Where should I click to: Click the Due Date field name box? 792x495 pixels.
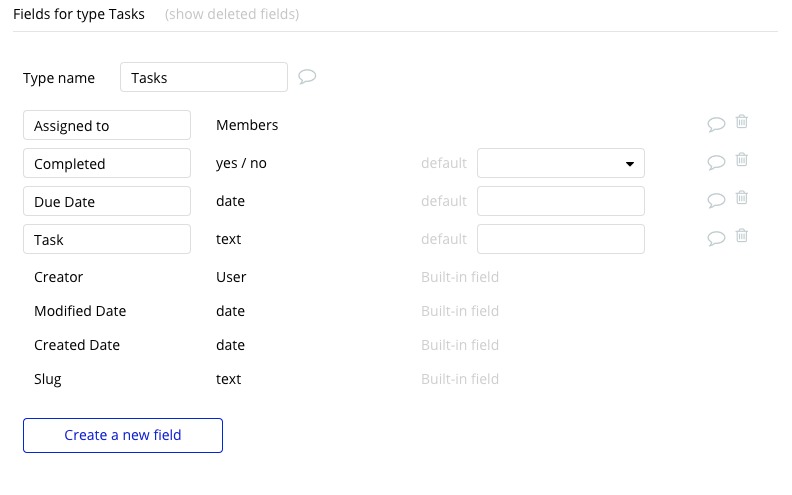pyautogui.click(x=107, y=201)
